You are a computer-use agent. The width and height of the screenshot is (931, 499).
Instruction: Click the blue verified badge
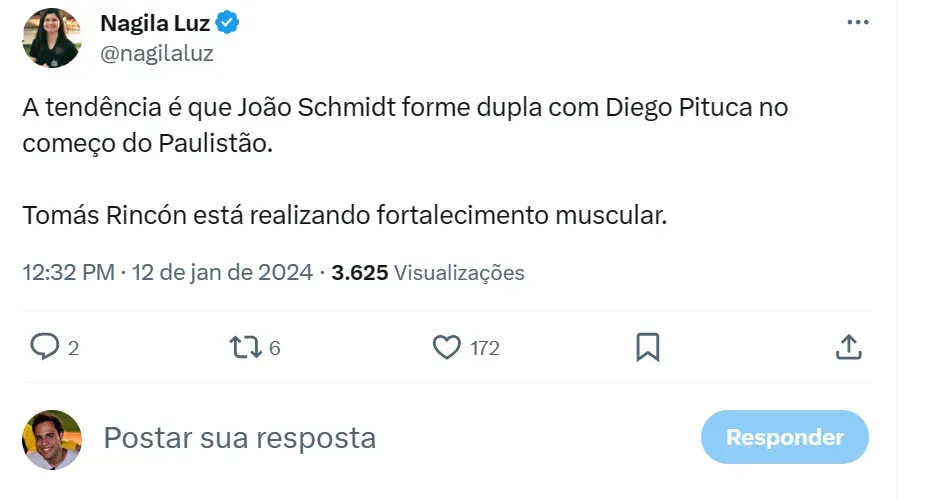228,22
